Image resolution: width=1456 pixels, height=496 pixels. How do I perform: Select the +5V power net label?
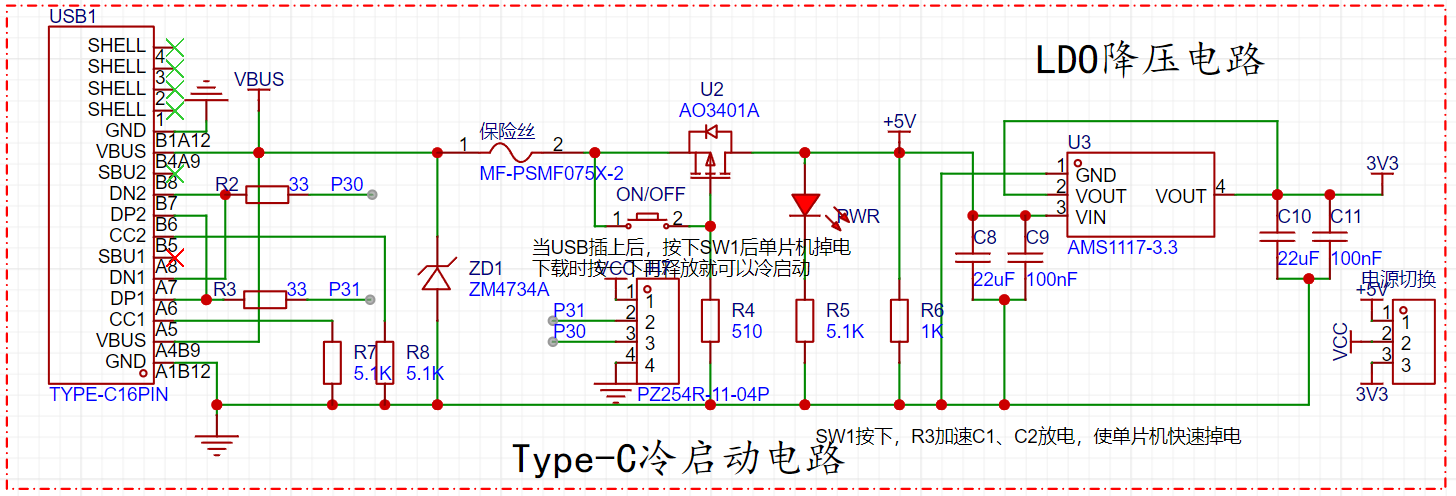[x=899, y=122]
